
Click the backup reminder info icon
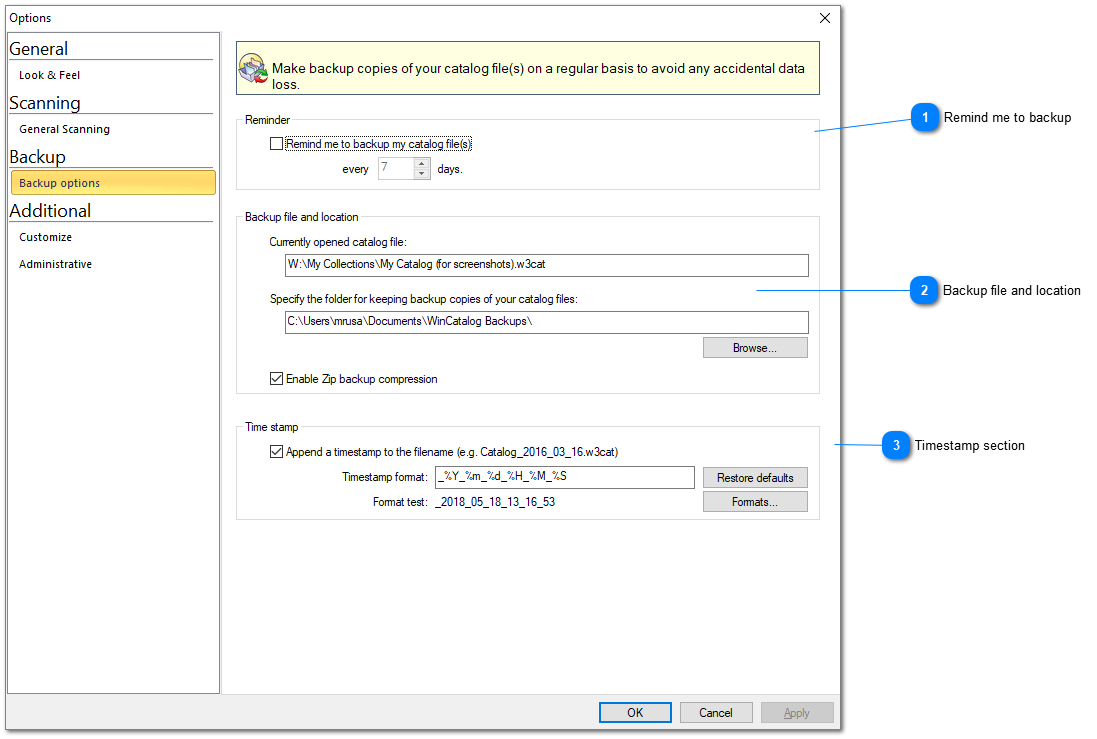[253, 65]
